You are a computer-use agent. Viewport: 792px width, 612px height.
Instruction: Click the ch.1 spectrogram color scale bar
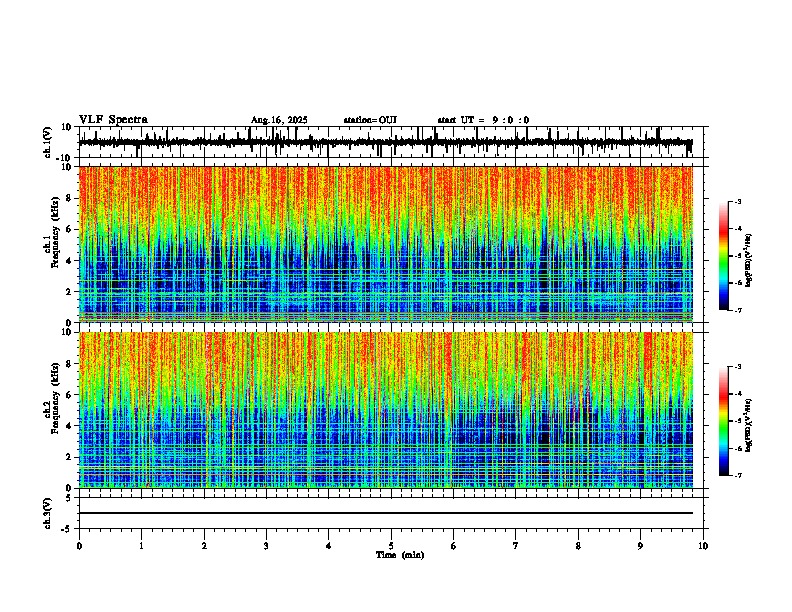coord(724,256)
